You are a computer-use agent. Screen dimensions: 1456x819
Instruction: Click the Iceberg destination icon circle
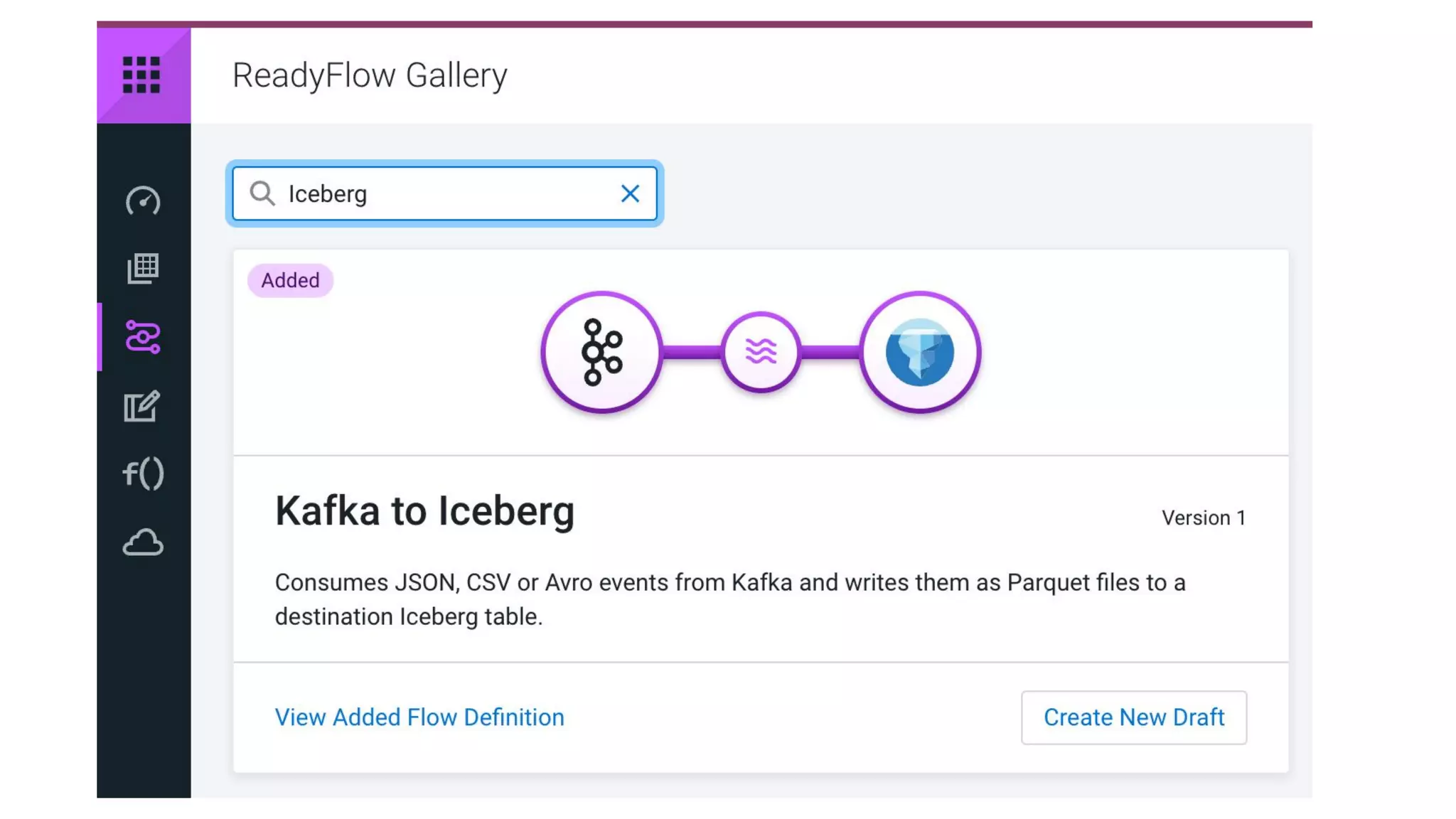(x=920, y=352)
